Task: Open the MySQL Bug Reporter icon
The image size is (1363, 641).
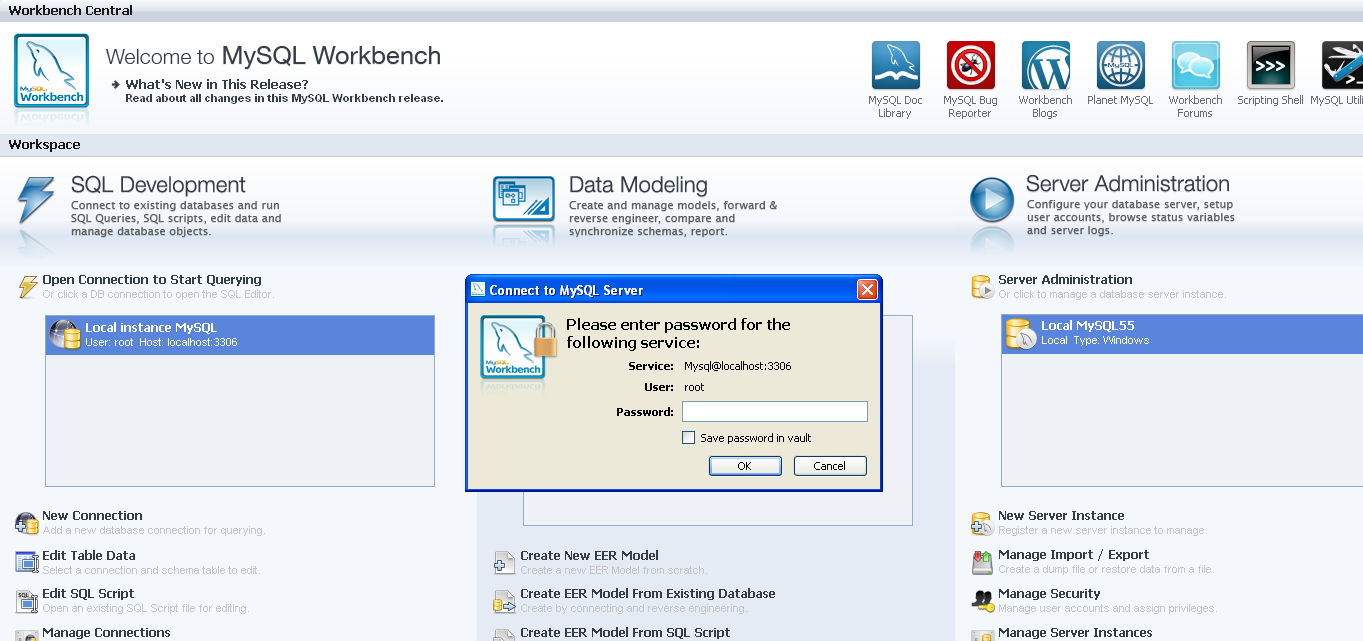Action: click(970, 66)
